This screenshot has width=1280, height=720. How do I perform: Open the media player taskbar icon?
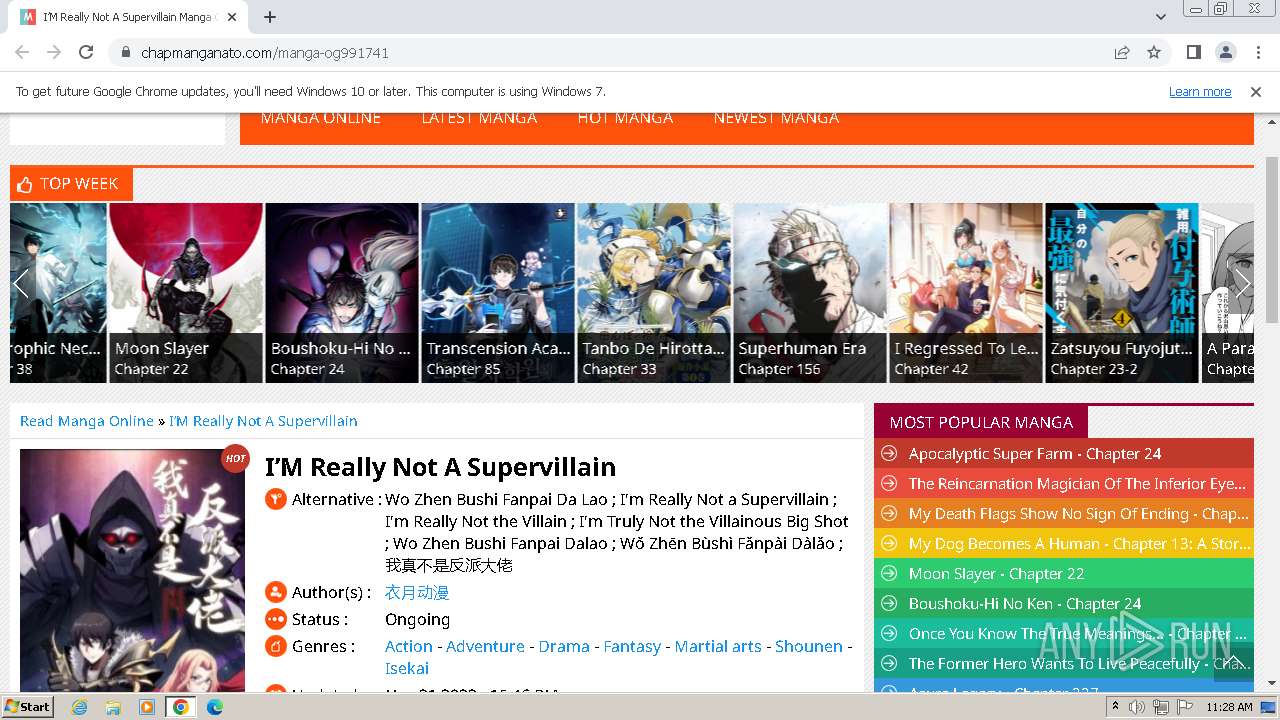tap(147, 707)
